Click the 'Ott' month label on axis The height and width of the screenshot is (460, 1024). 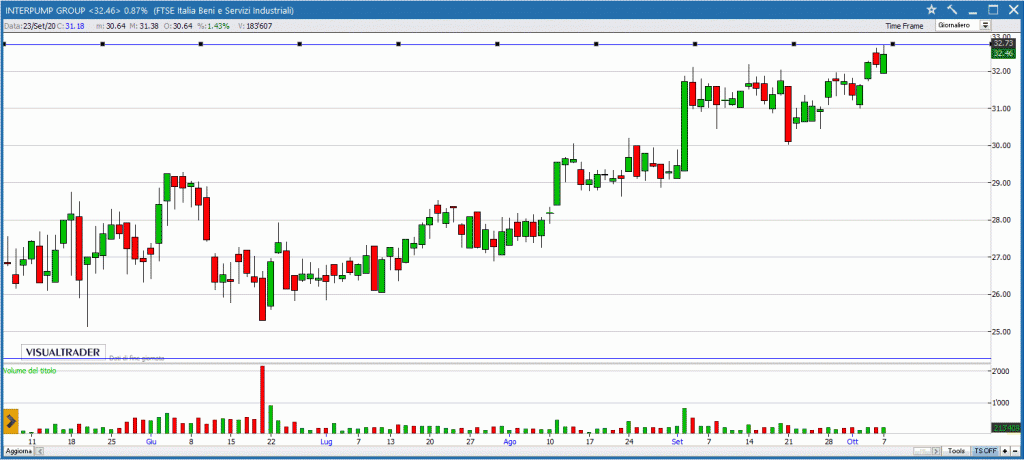point(852,442)
